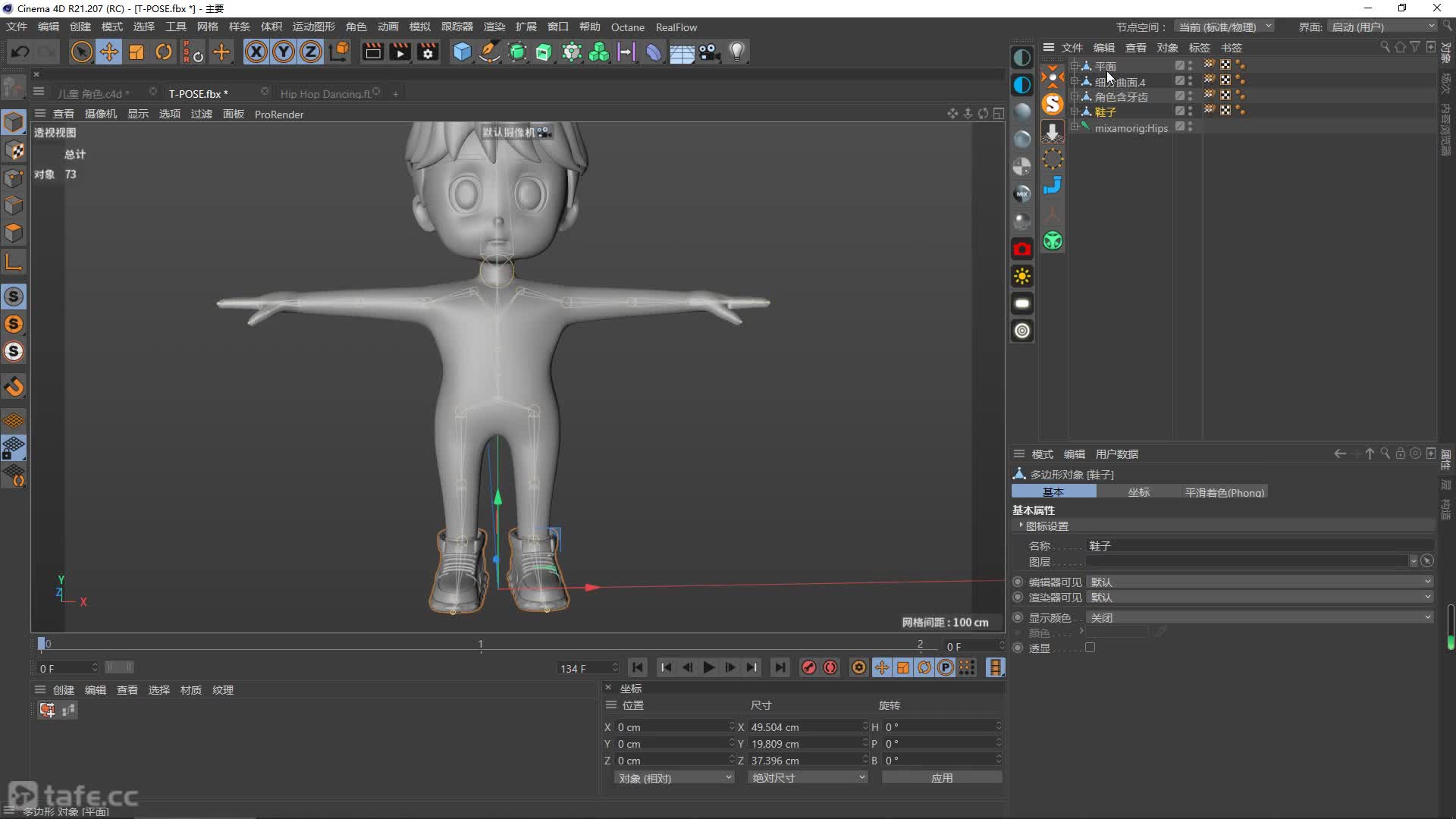Render to Picture Viewer
1456x819 pixels.
[x=400, y=52]
